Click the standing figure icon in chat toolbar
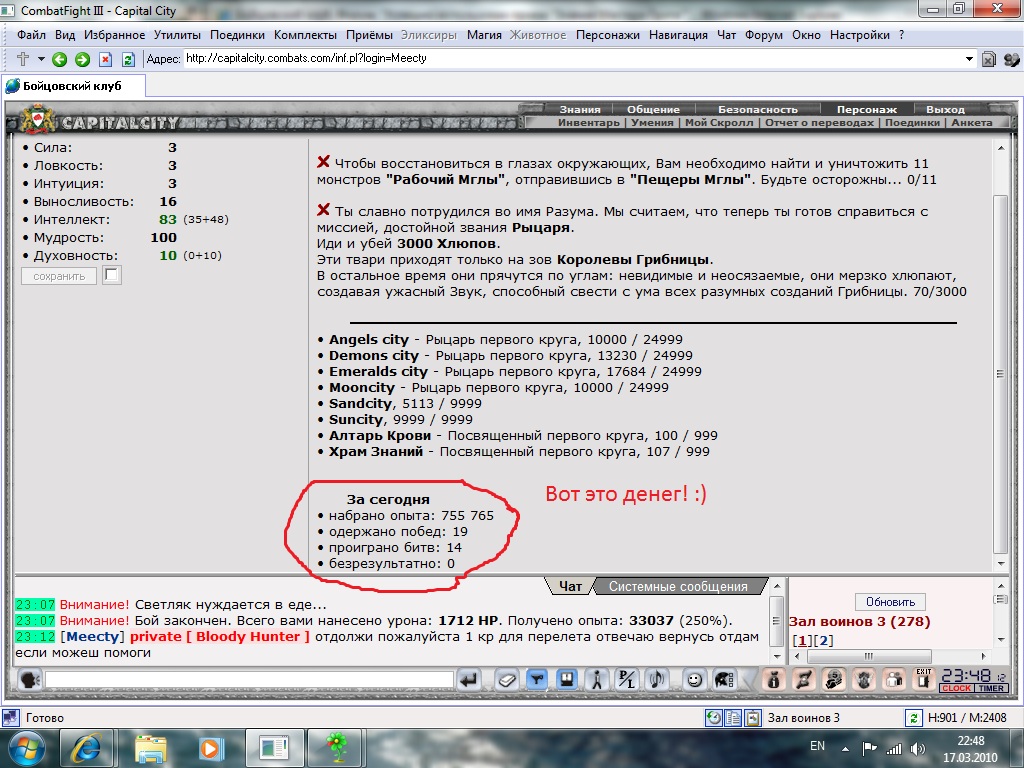The image size is (1024, 768). pos(596,680)
